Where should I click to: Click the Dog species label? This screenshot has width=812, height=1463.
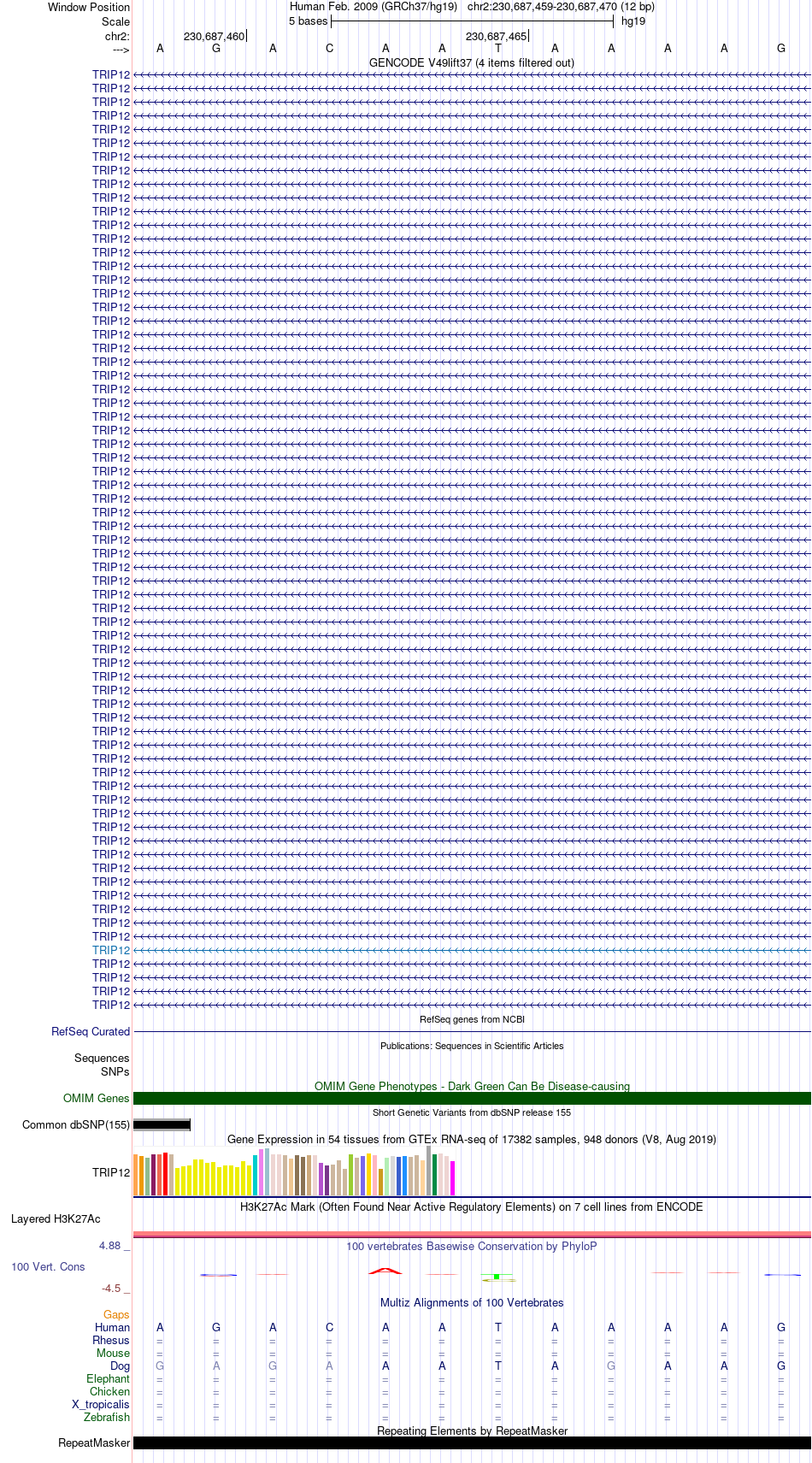coord(120,1366)
